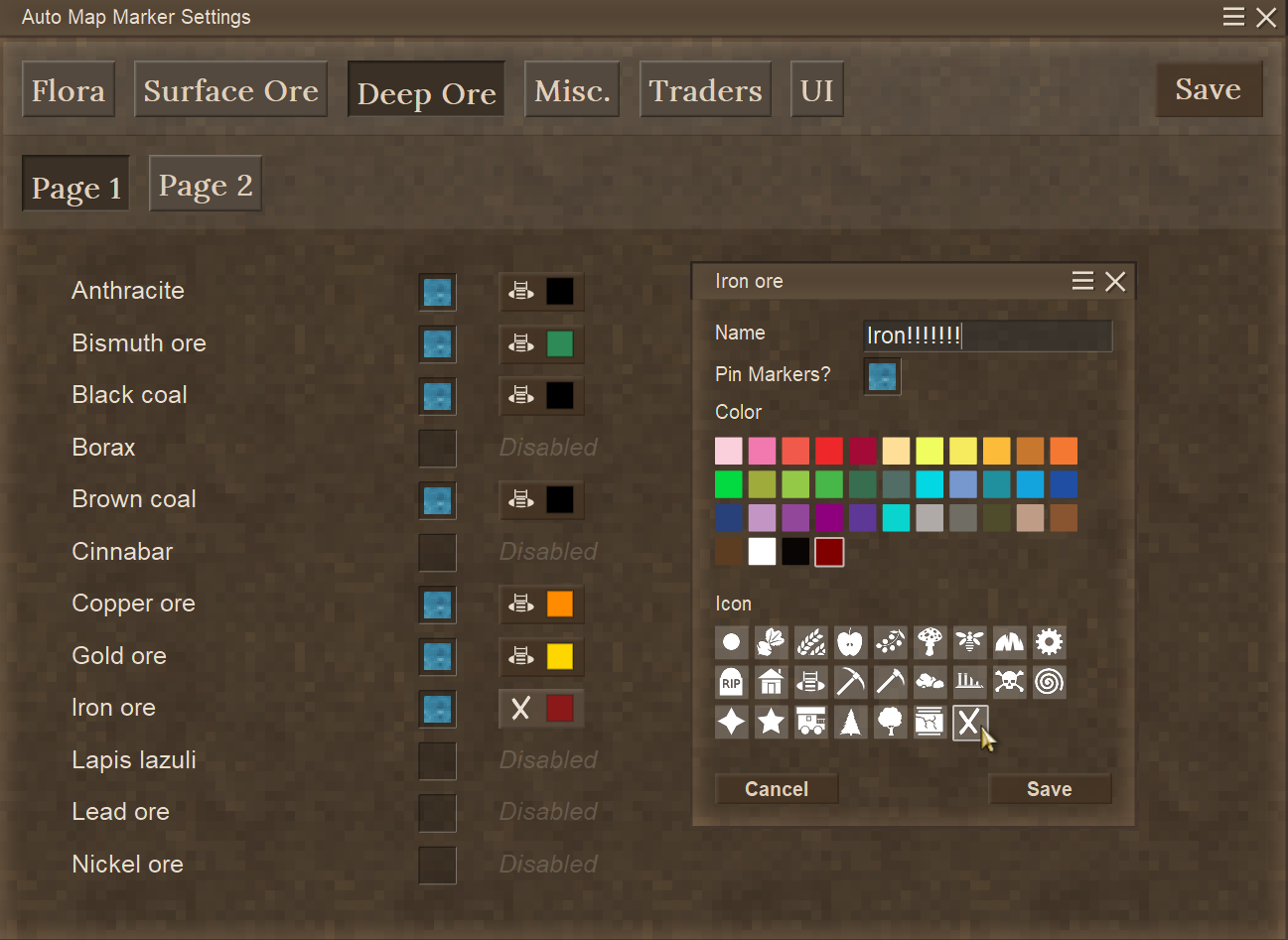
Task: Choose the trader wagon marker icon
Action: pos(811,722)
